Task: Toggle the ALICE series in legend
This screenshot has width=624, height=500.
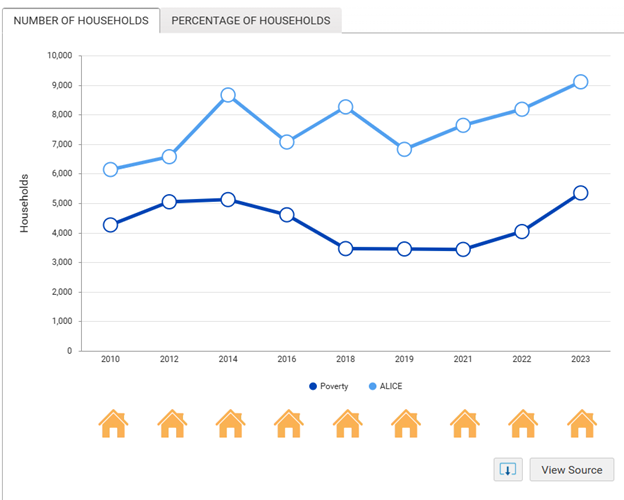Action: click(x=388, y=386)
